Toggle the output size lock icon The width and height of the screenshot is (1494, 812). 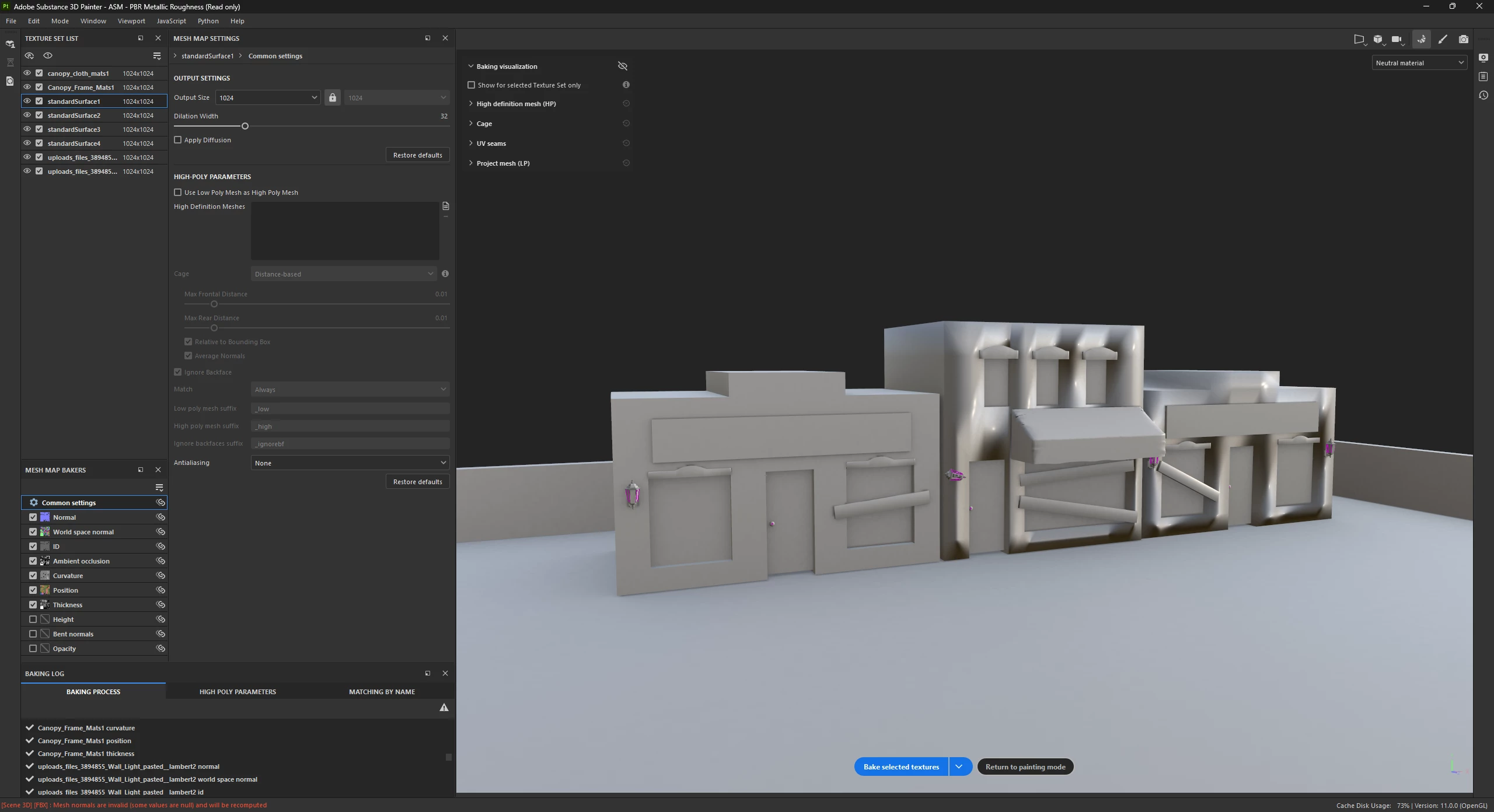coord(332,97)
